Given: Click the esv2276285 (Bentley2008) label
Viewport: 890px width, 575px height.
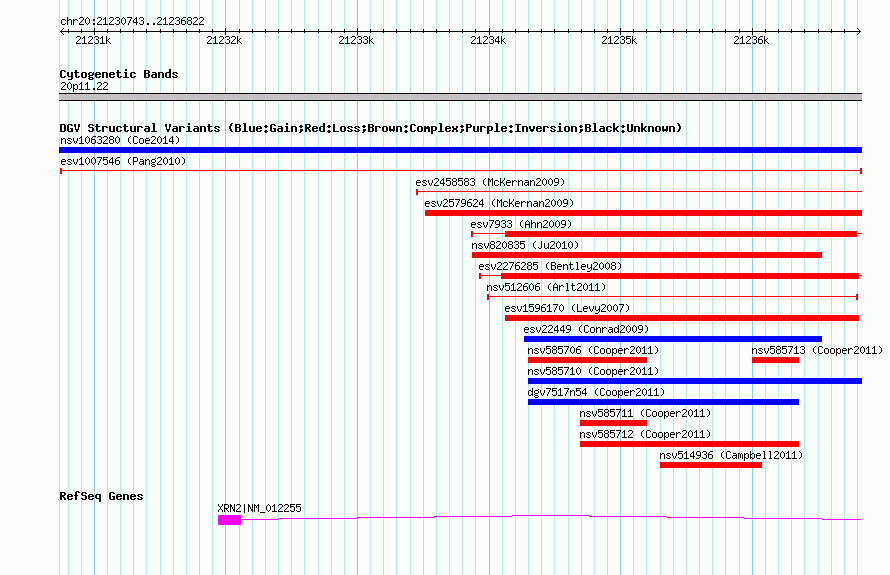Looking at the screenshot, I should [550, 266].
